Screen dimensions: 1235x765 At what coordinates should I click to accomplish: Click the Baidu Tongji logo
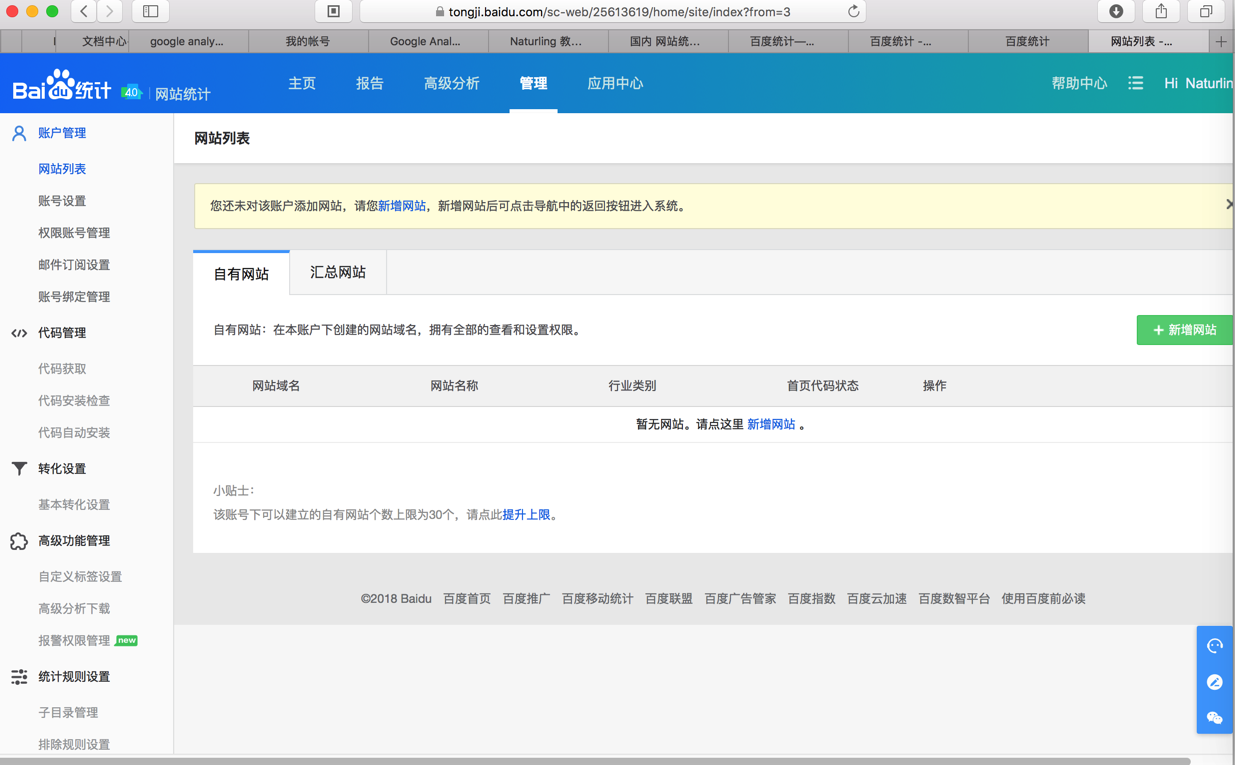[x=62, y=86]
